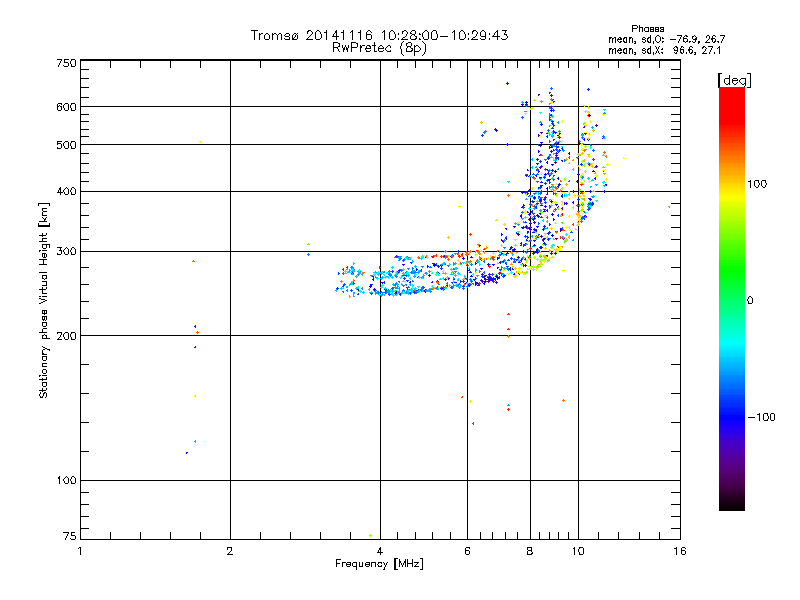Click the 750 y-axis tick label

[67, 63]
